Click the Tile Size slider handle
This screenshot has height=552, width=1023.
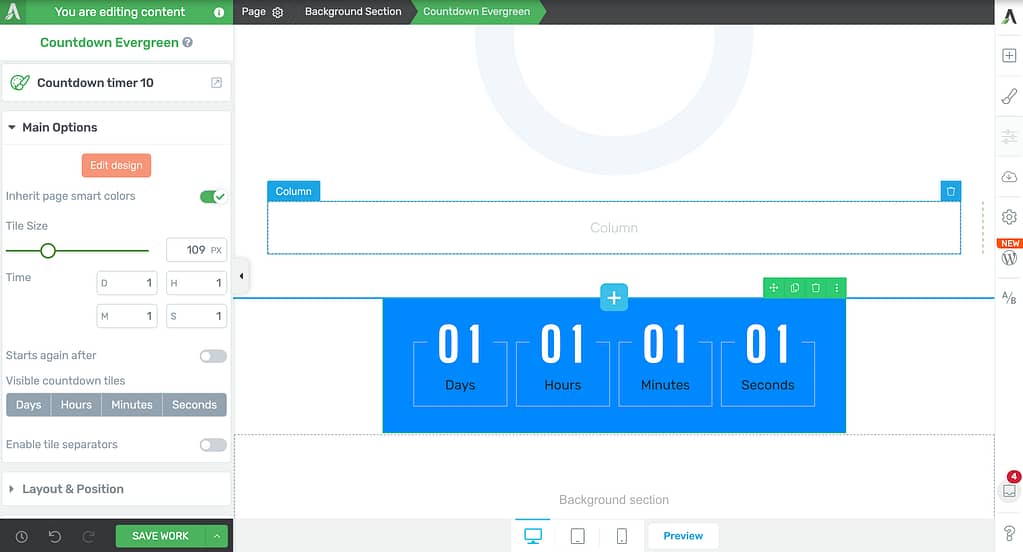[x=47, y=251]
